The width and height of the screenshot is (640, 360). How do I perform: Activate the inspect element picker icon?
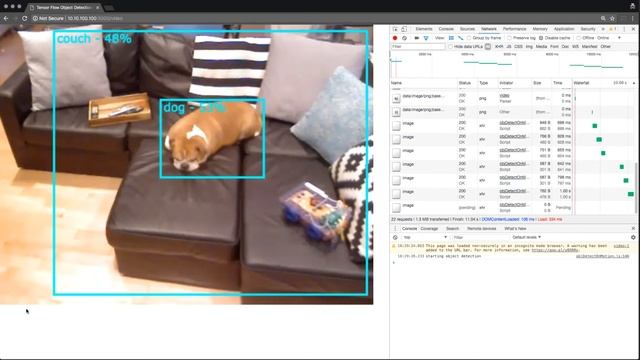pos(395,29)
